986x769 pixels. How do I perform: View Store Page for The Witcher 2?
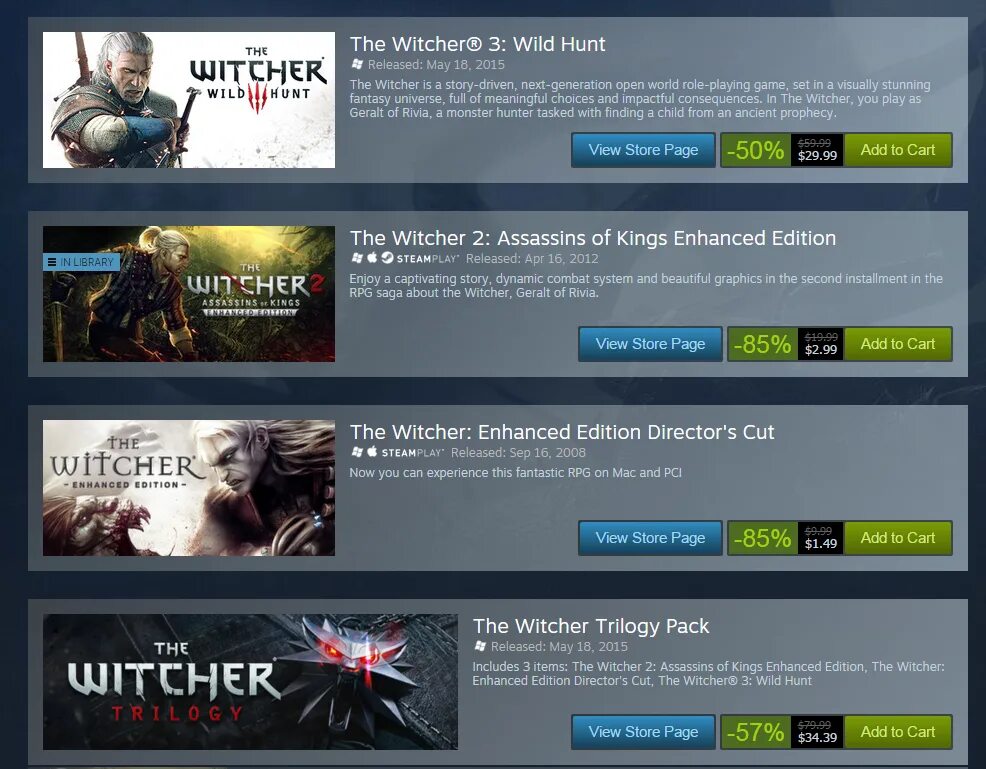point(650,344)
